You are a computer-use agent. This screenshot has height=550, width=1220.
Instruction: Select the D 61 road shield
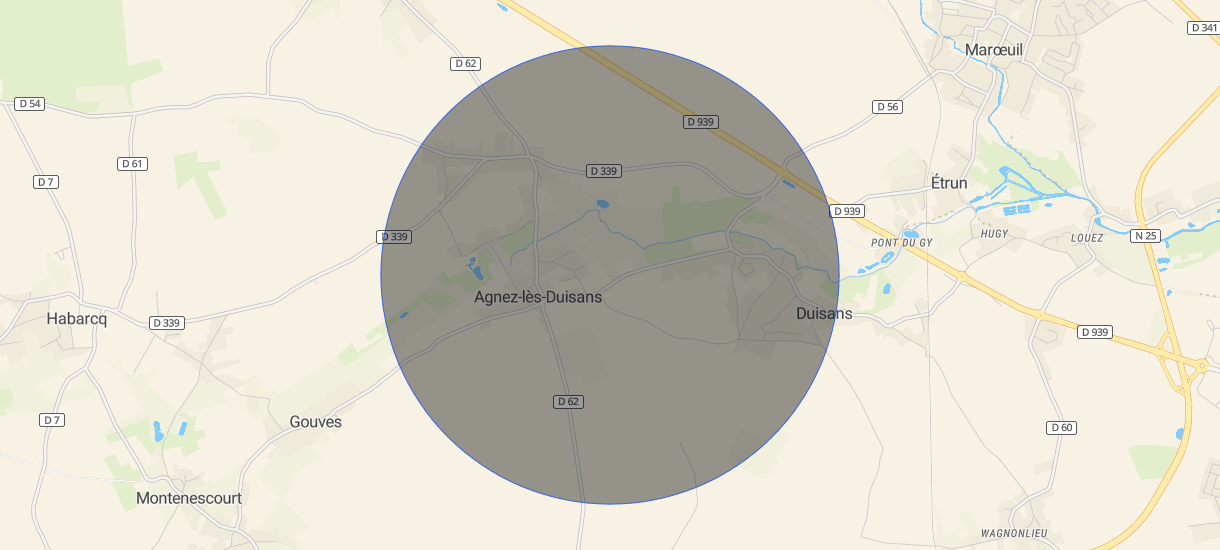point(132,164)
